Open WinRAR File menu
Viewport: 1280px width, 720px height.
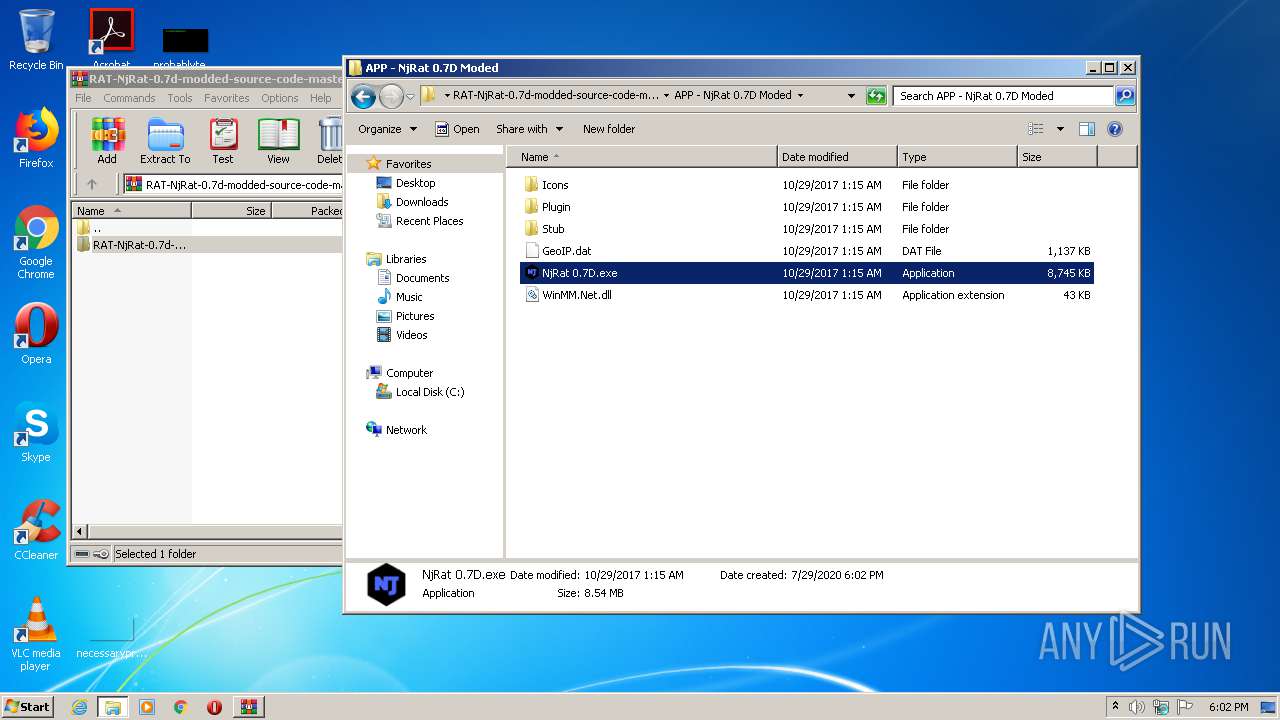[83, 98]
